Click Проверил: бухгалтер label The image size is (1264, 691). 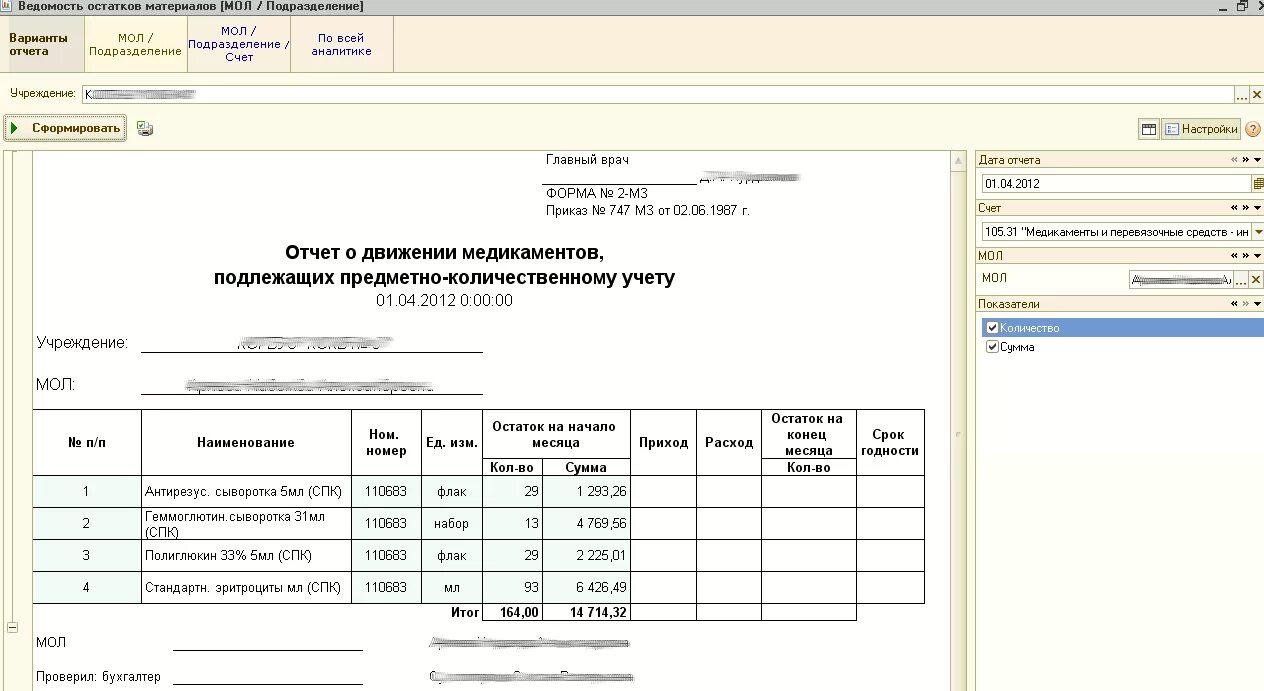(x=98, y=677)
